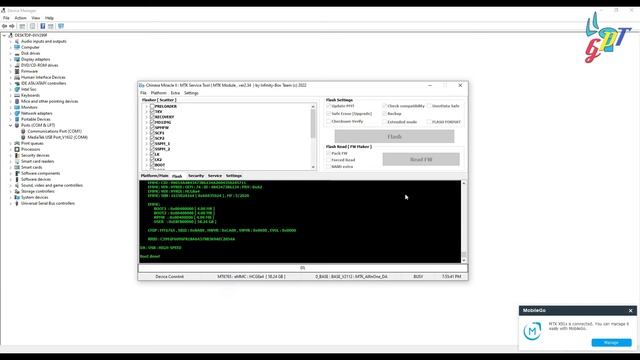Select the System devices tree row

point(34,198)
